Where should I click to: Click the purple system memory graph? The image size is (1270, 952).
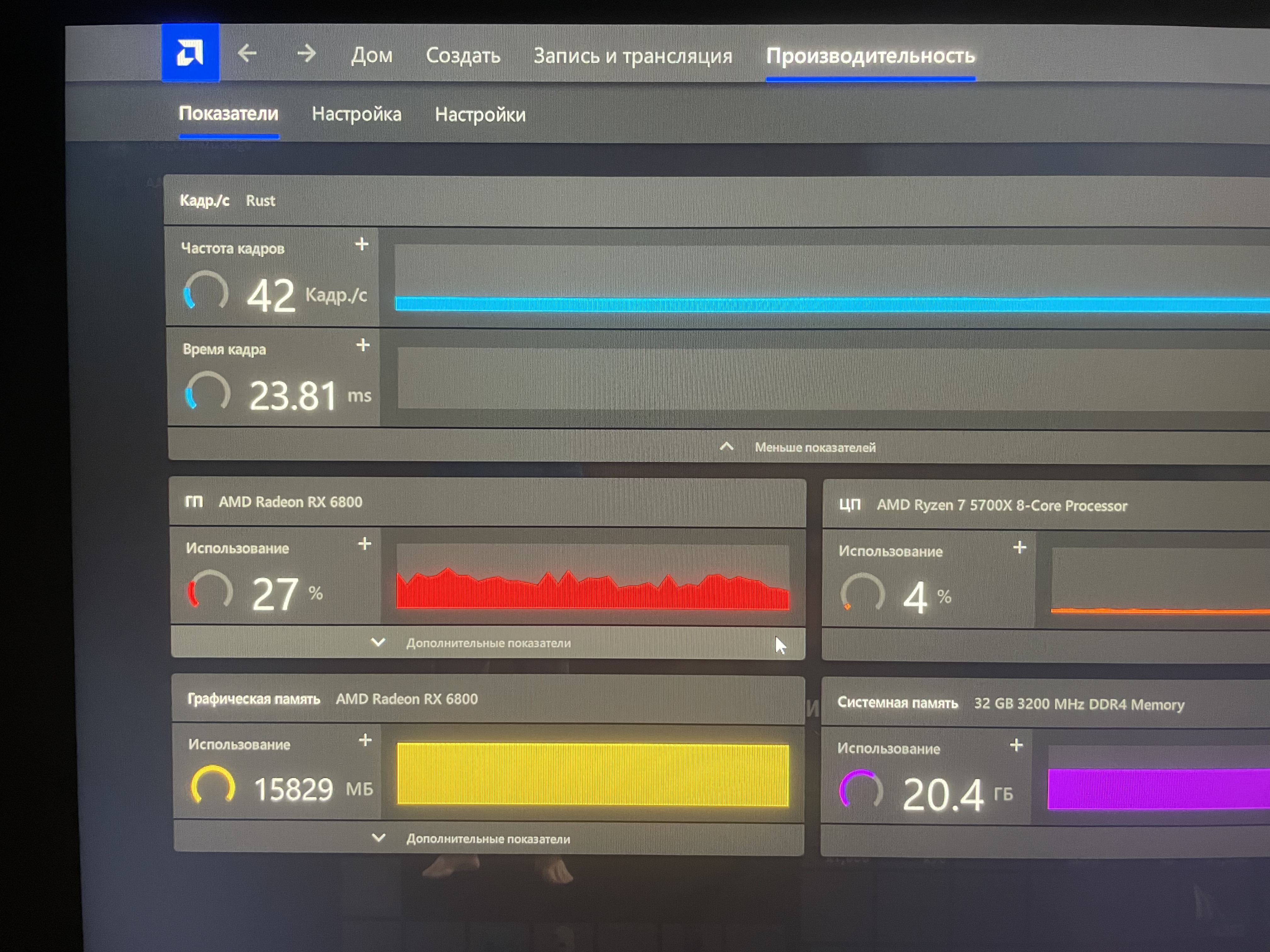(1158, 778)
